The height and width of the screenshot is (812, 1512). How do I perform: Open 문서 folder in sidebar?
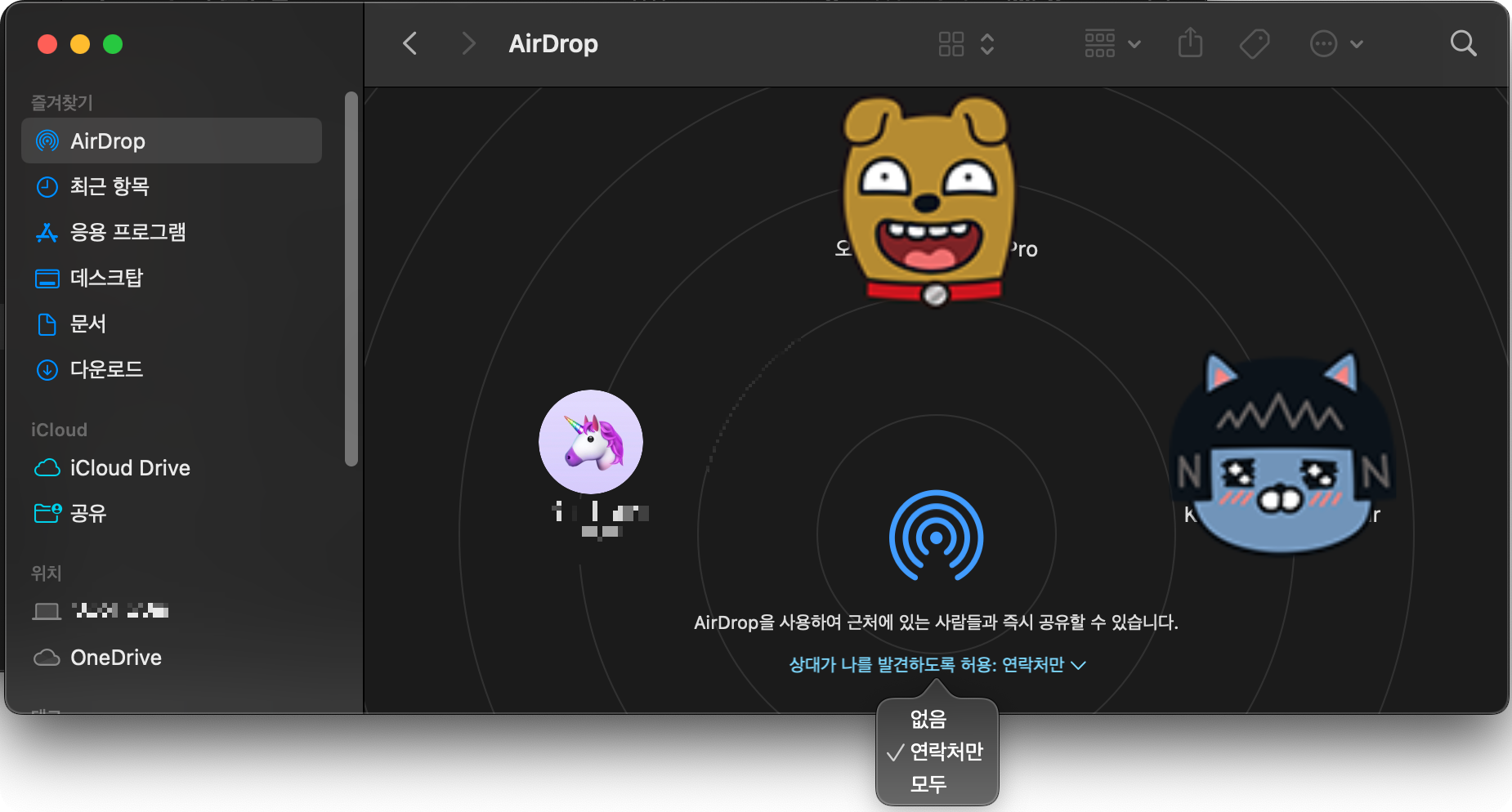172,323
